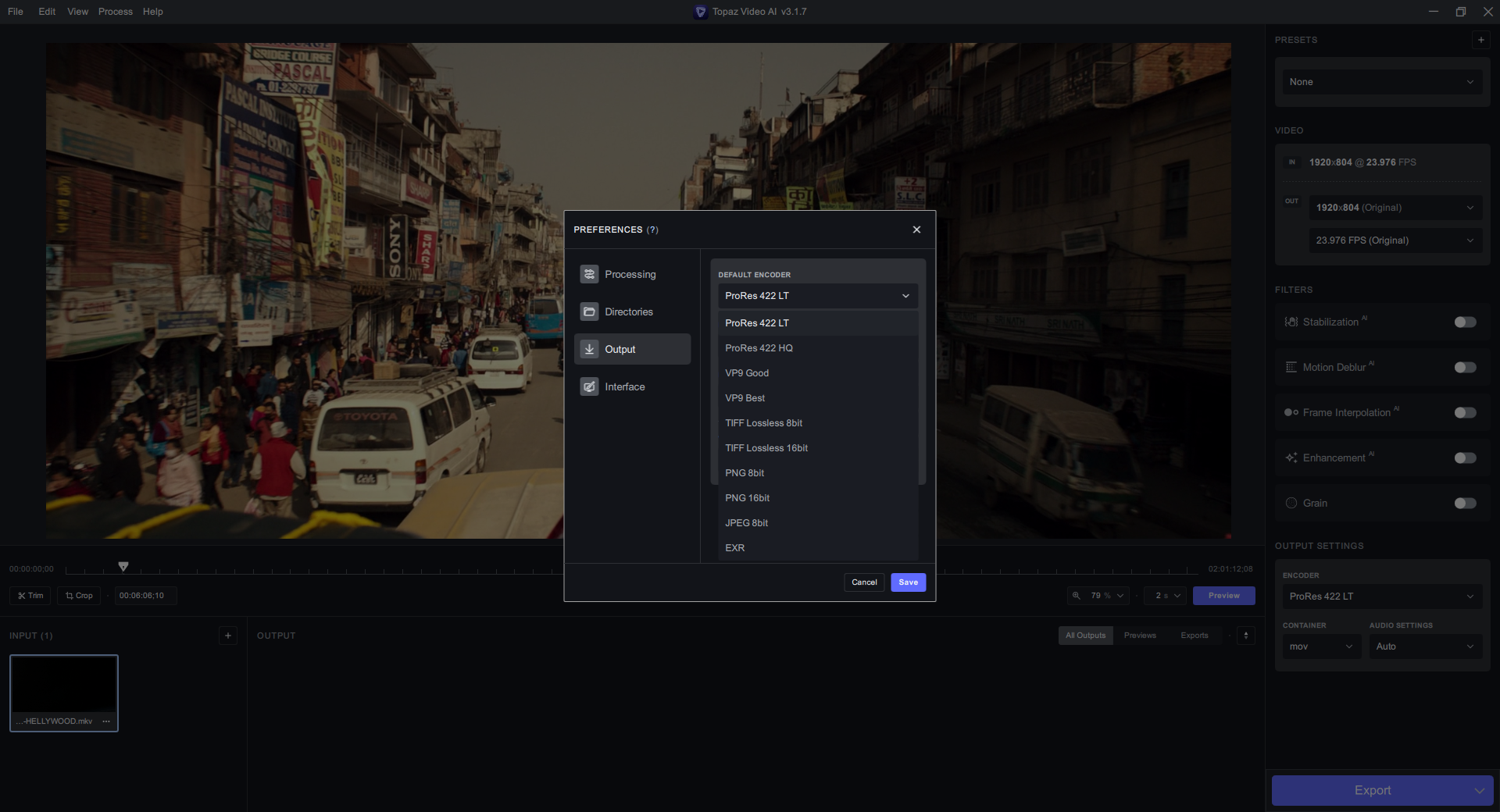Choose JPEG 8bit encoder

pos(817,523)
